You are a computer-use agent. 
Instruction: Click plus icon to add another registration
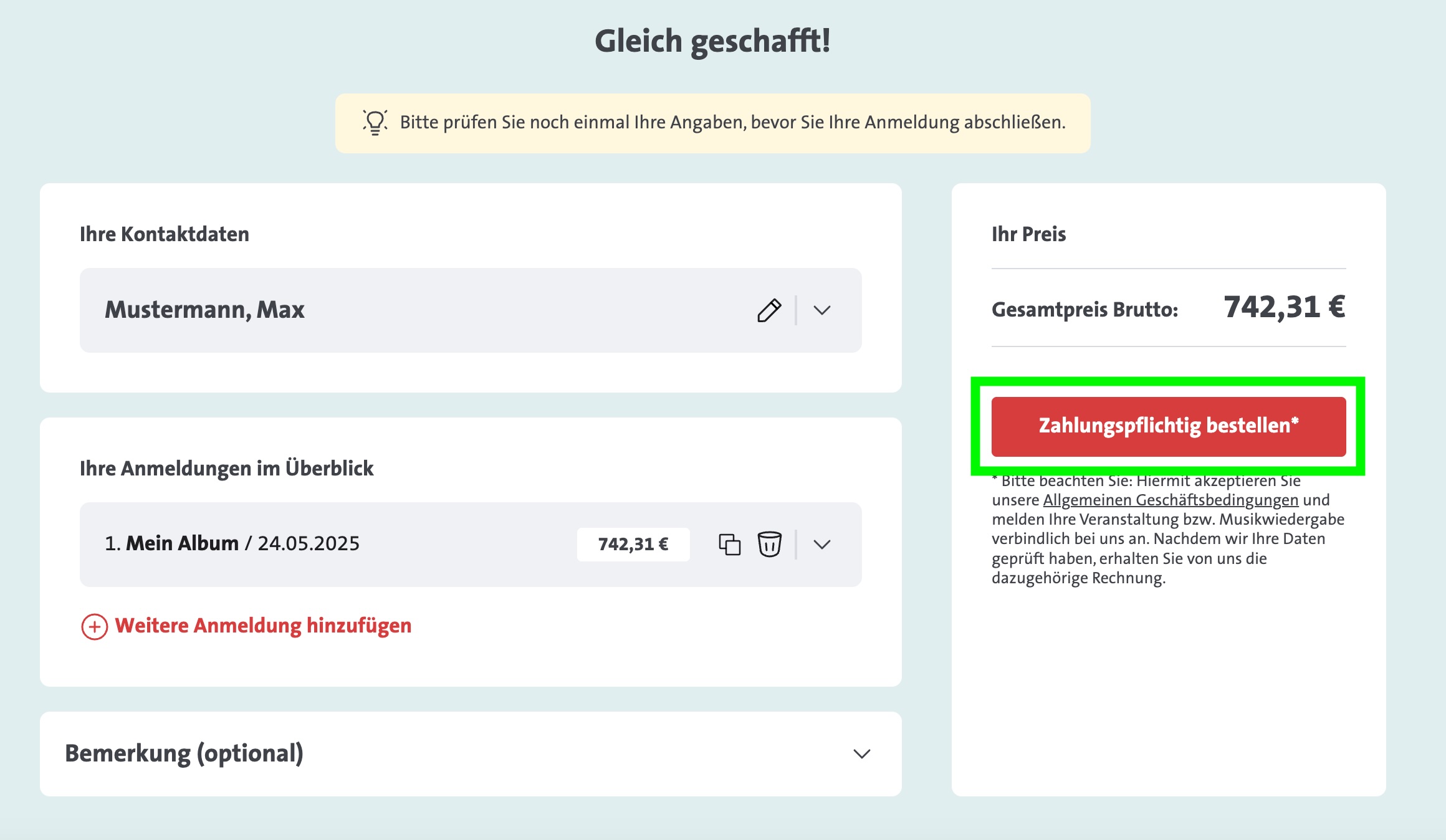click(95, 627)
